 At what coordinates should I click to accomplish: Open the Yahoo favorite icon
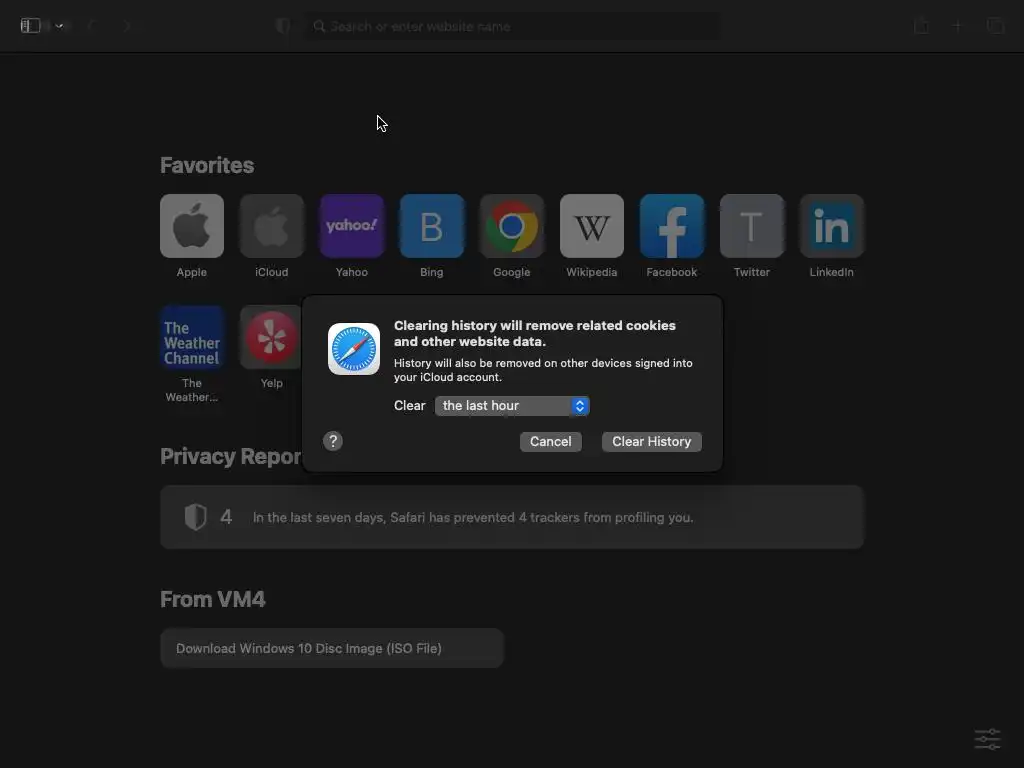point(352,225)
